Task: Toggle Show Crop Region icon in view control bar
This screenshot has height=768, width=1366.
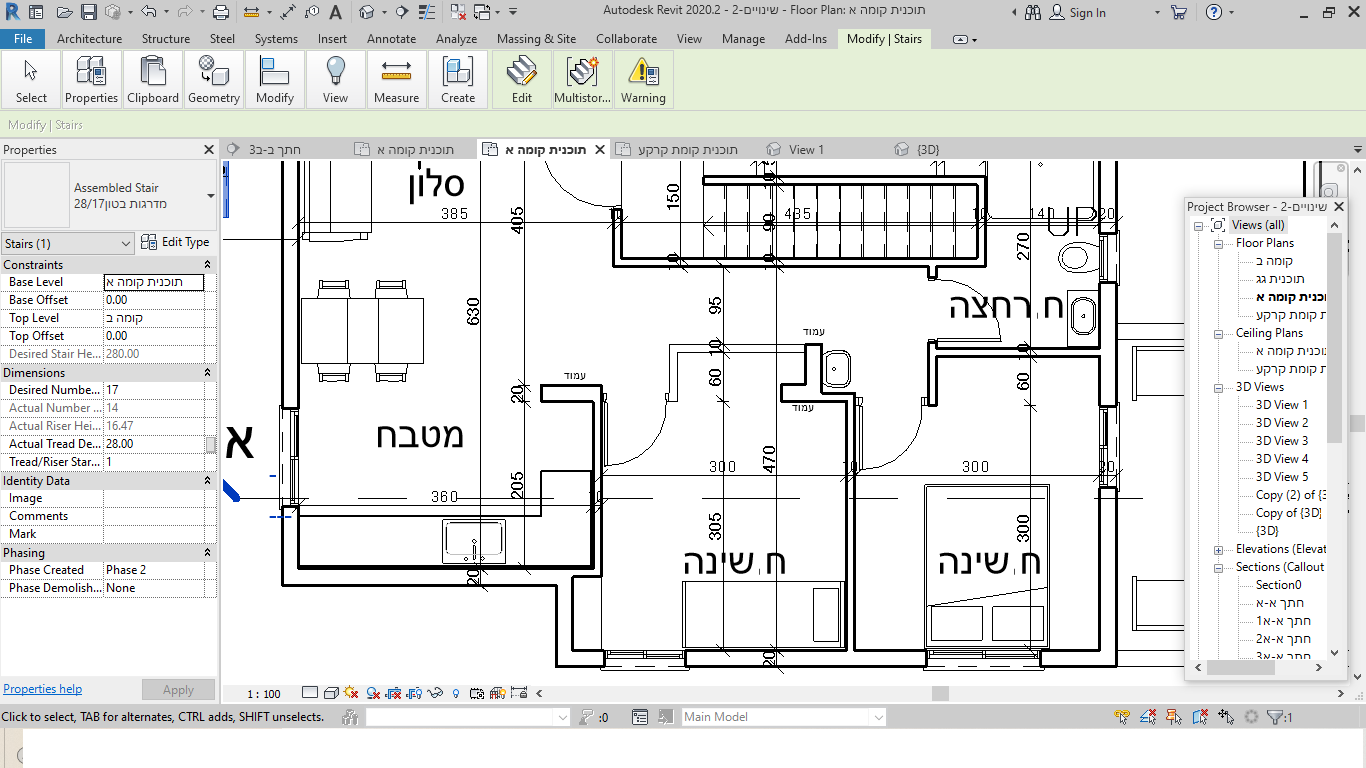Action: tap(414, 693)
